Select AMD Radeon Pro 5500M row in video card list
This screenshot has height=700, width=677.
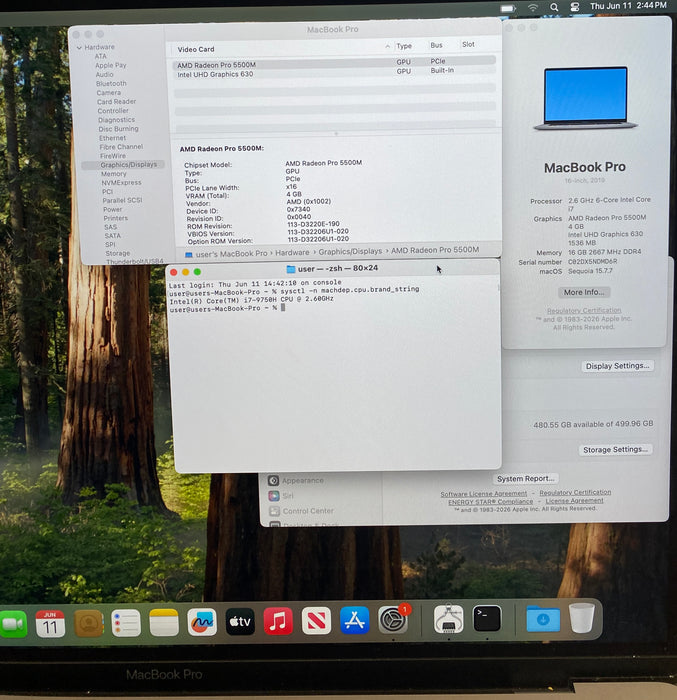[x=334, y=63]
